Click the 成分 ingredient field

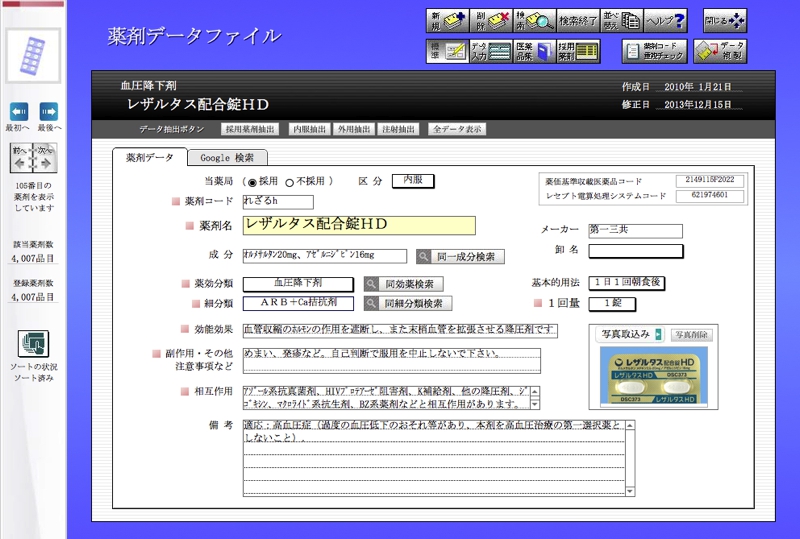[x=324, y=256]
